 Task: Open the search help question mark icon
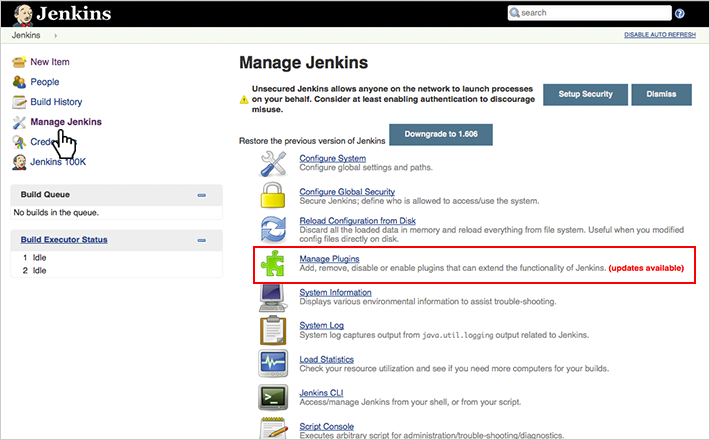coord(680,14)
